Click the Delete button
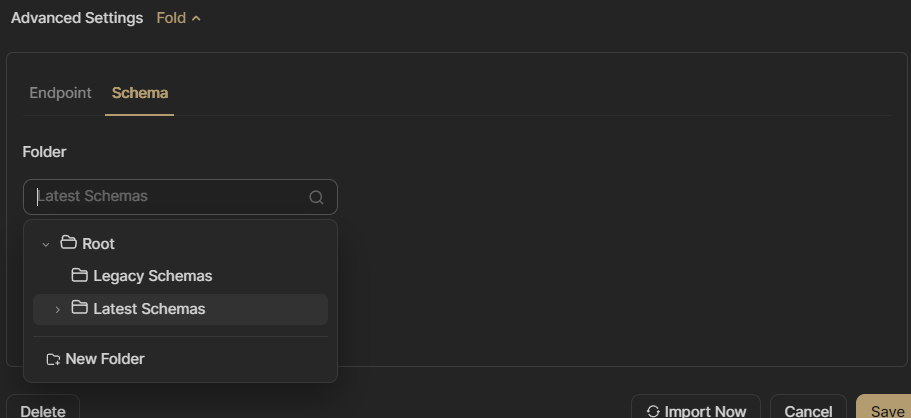This screenshot has height=418, width=911. pos(43,407)
